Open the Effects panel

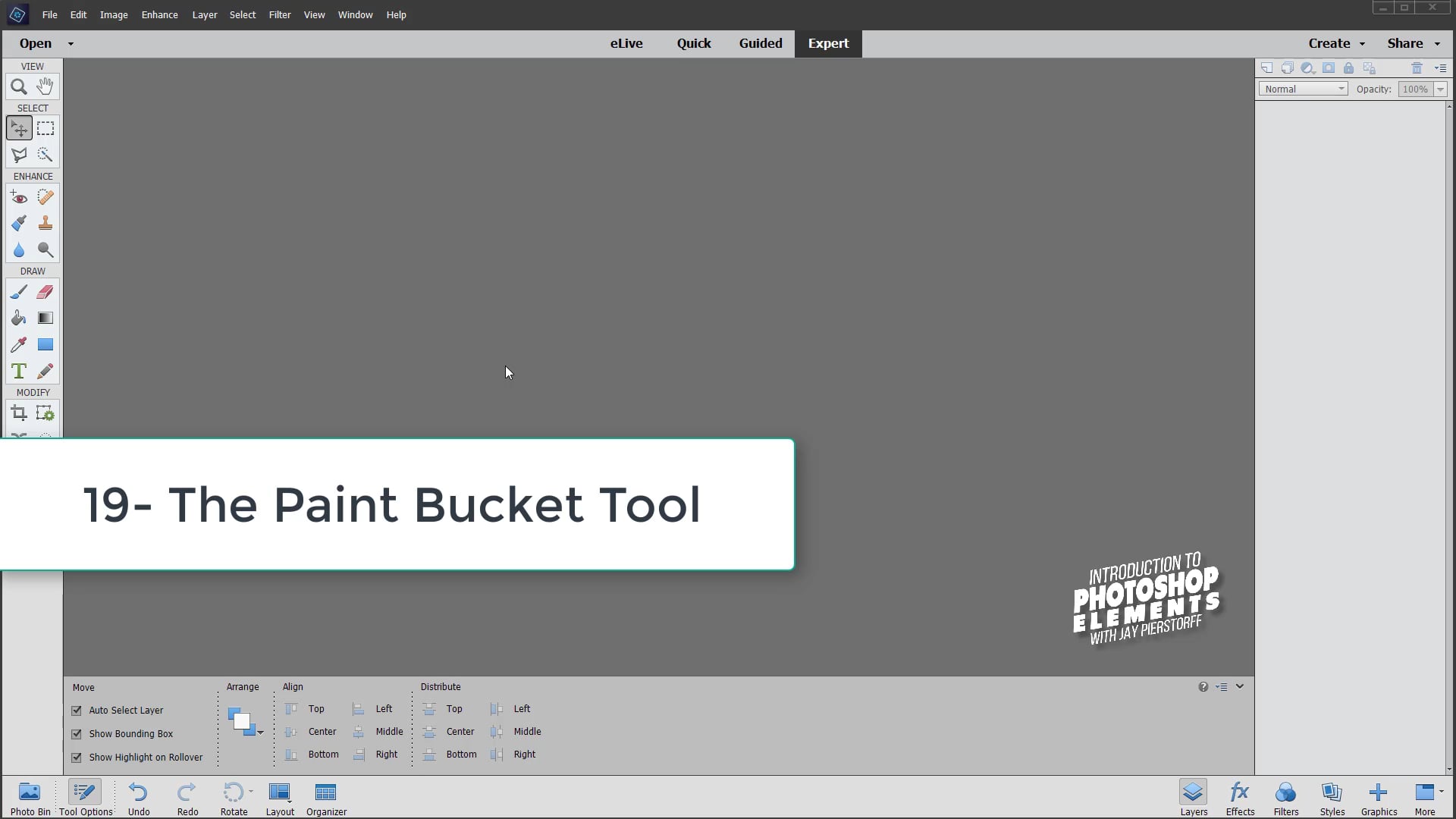(1239, 797)
